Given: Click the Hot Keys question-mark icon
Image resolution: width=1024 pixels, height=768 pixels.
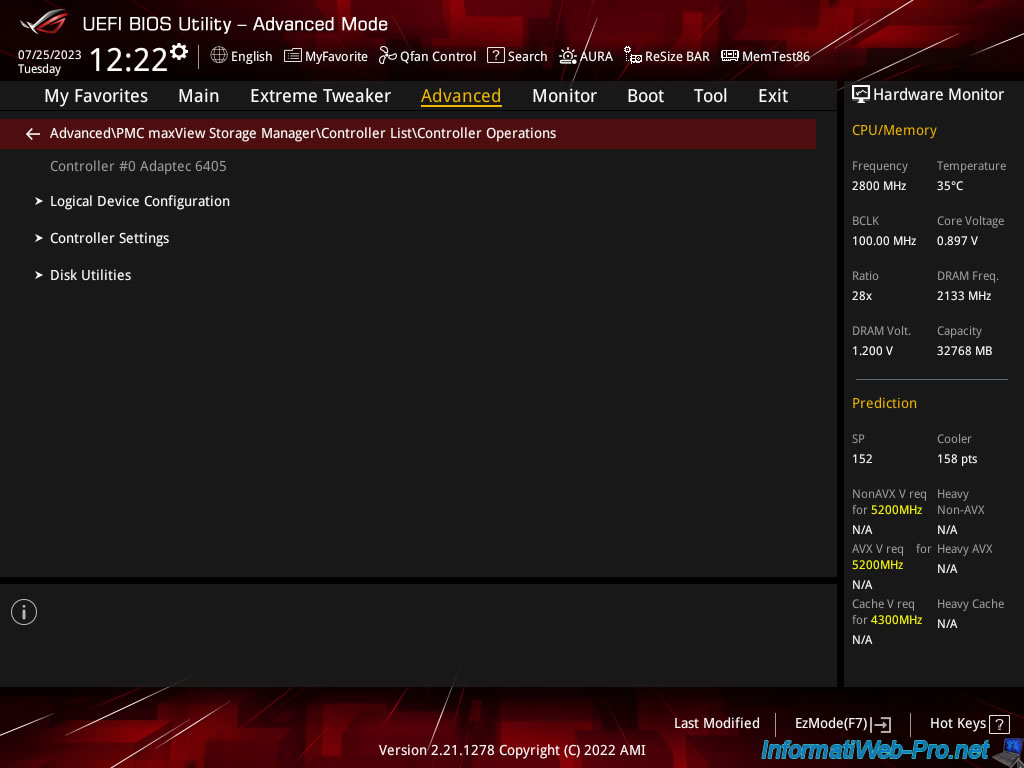Looking at the screenshot, I should pyautogui.click(x=999, y=724).
